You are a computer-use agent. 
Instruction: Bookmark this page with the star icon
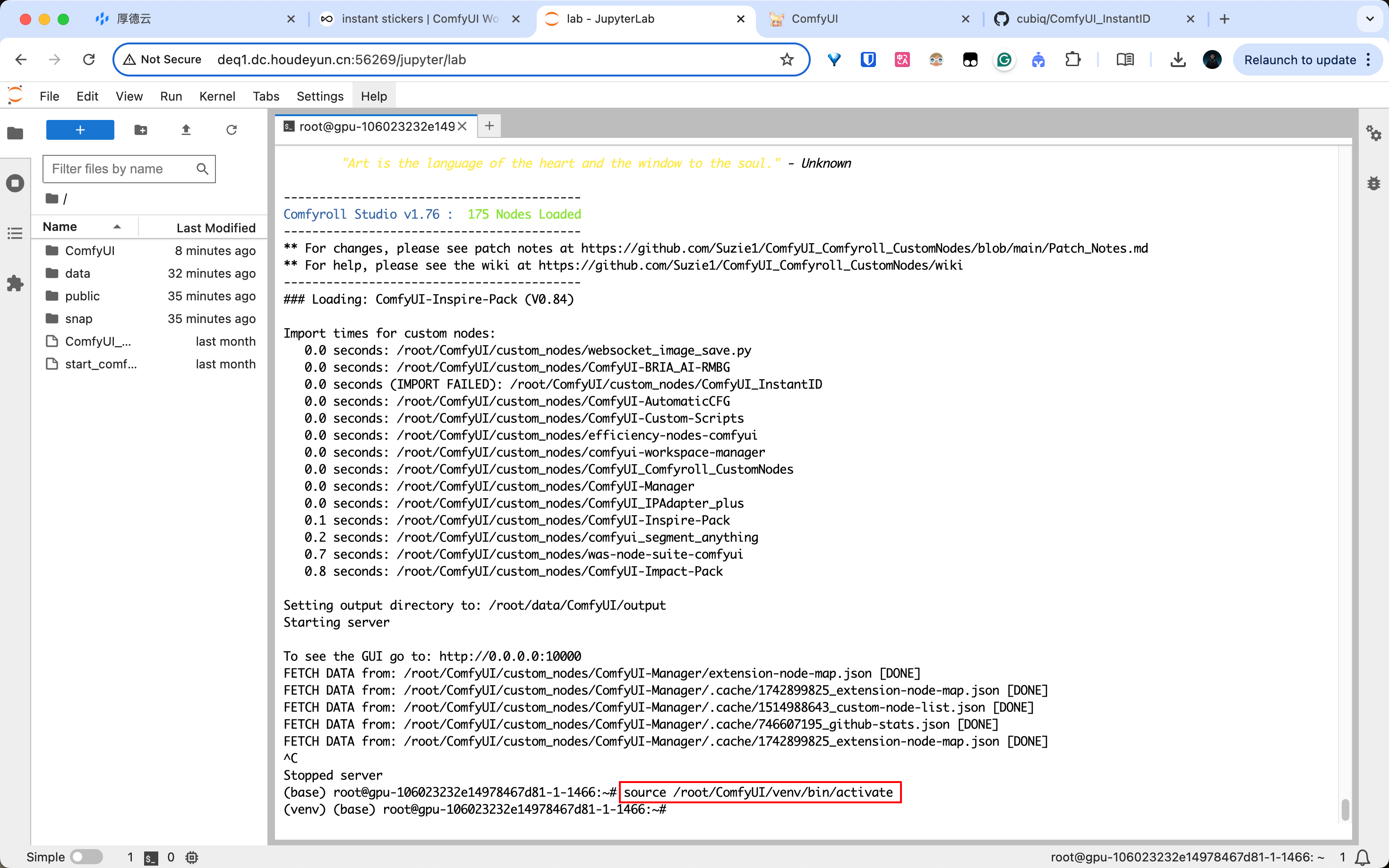(x=787, y=60)
